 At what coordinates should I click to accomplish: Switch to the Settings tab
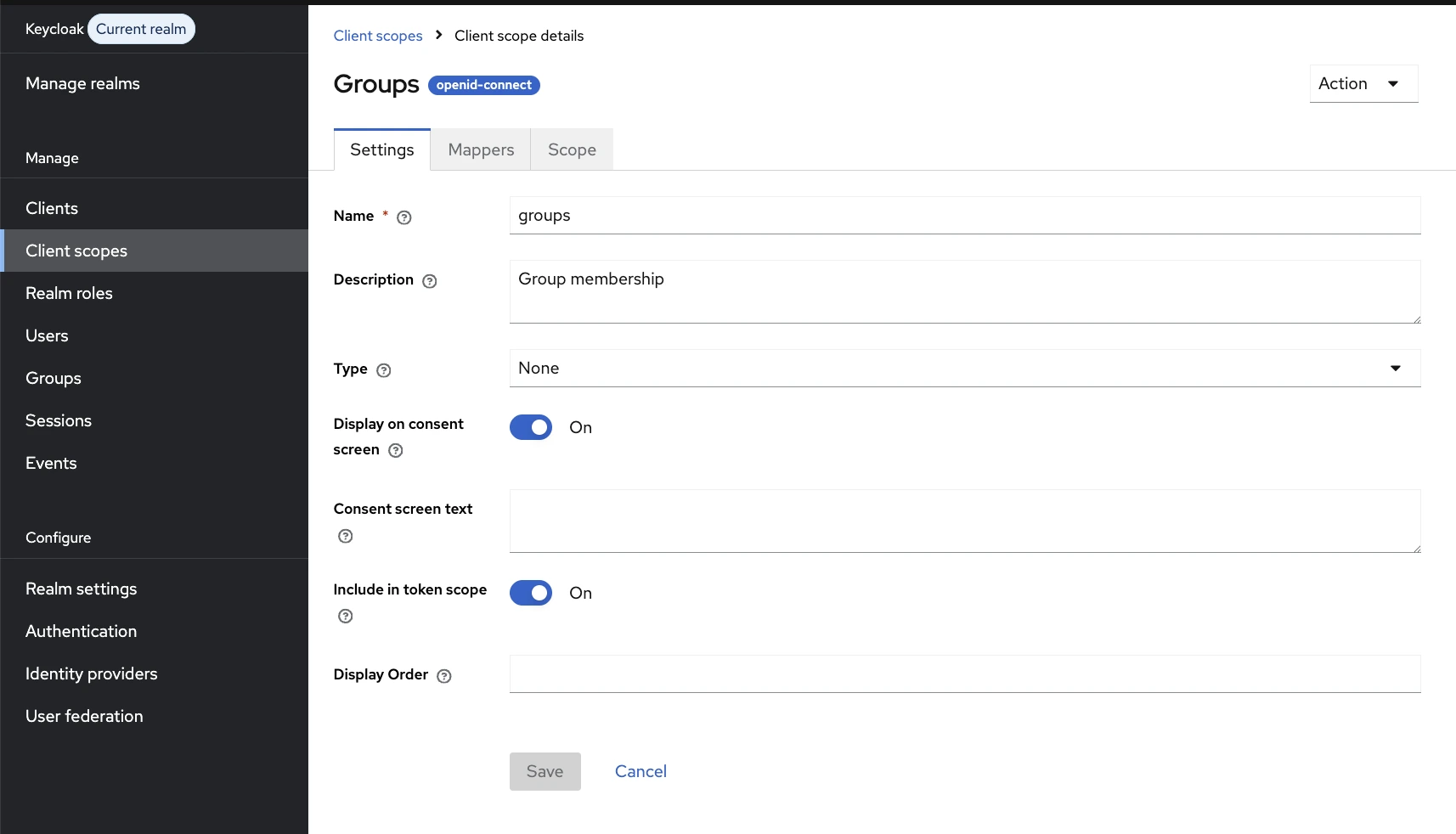pos(382,149)
